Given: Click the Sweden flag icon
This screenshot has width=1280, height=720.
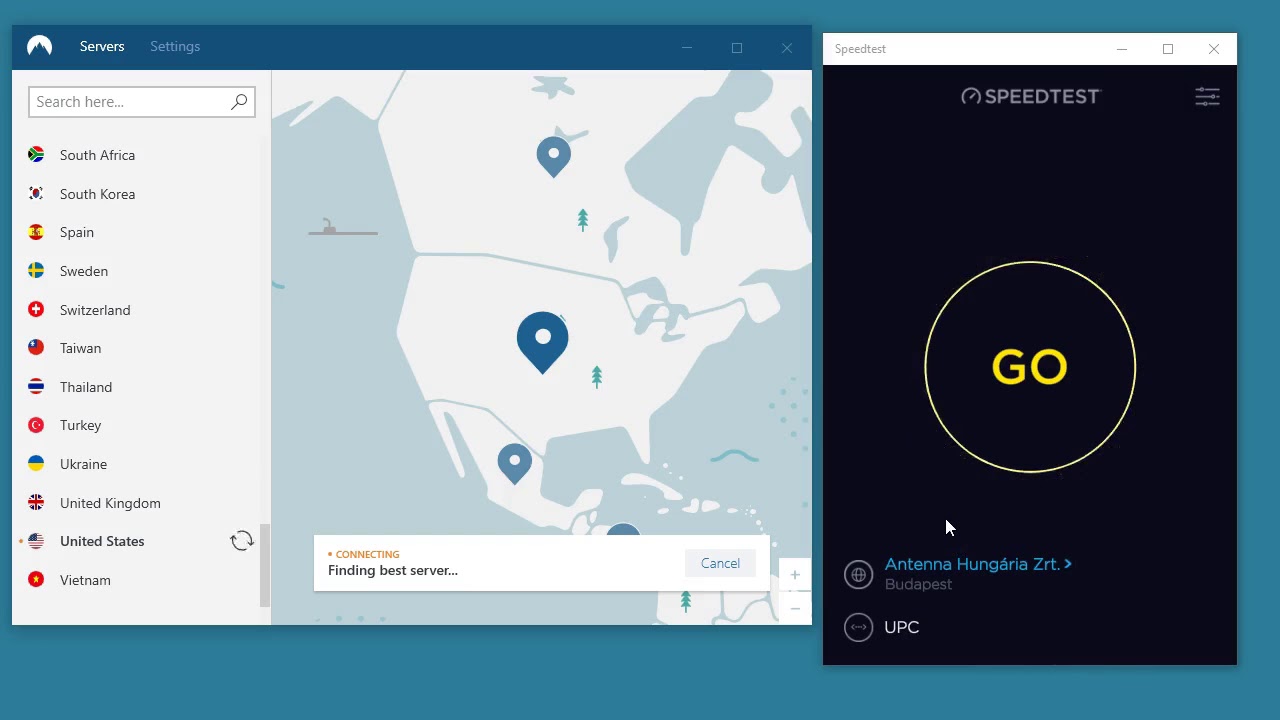Looking at the screenshot, I should (36, 271).
